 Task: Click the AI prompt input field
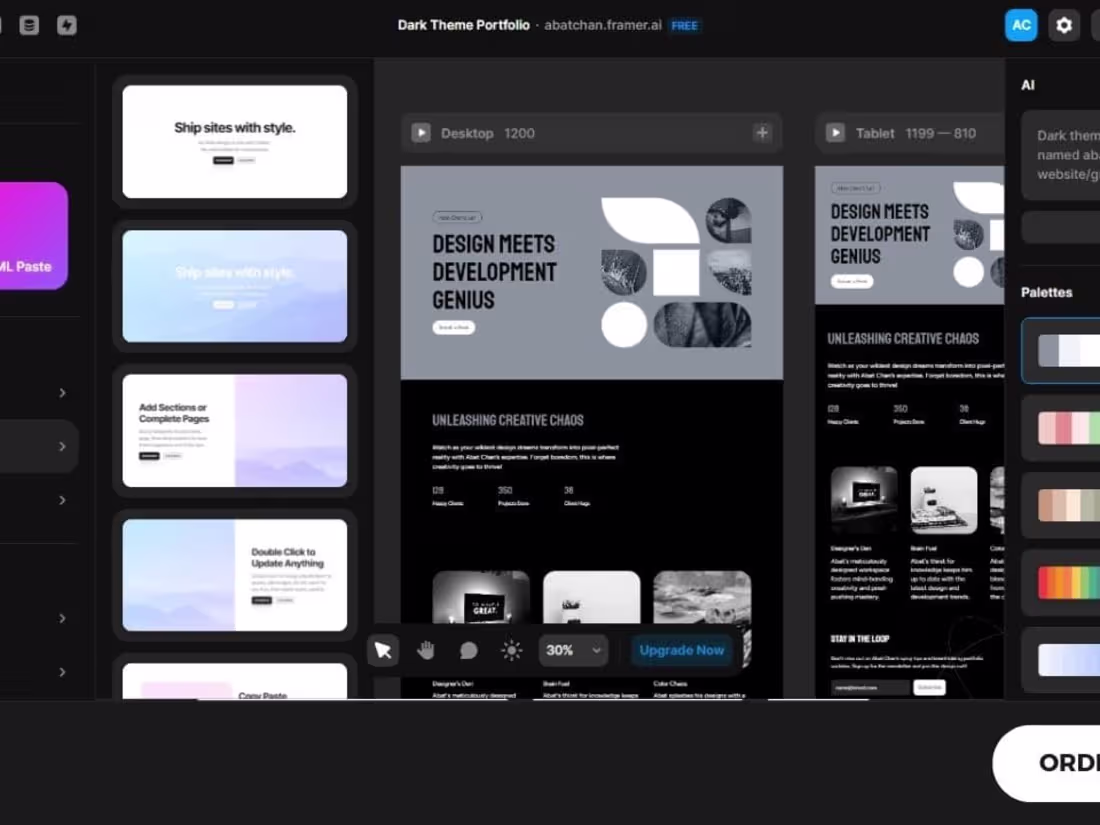coord(1065,155)
